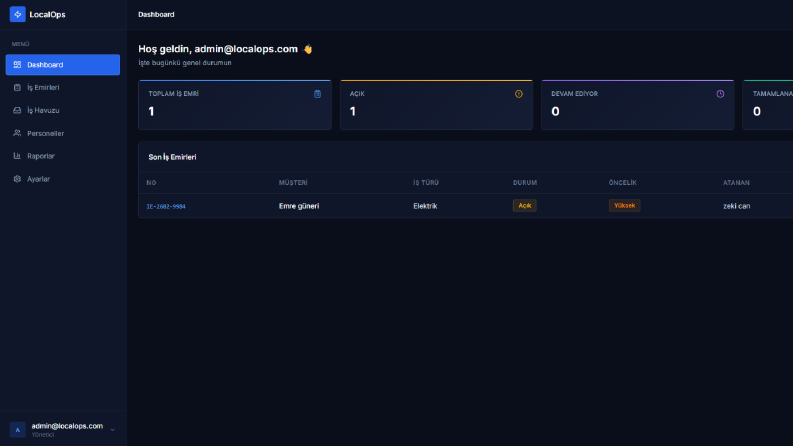Click clock icon on Devam Ediyor card

[720, 94]
